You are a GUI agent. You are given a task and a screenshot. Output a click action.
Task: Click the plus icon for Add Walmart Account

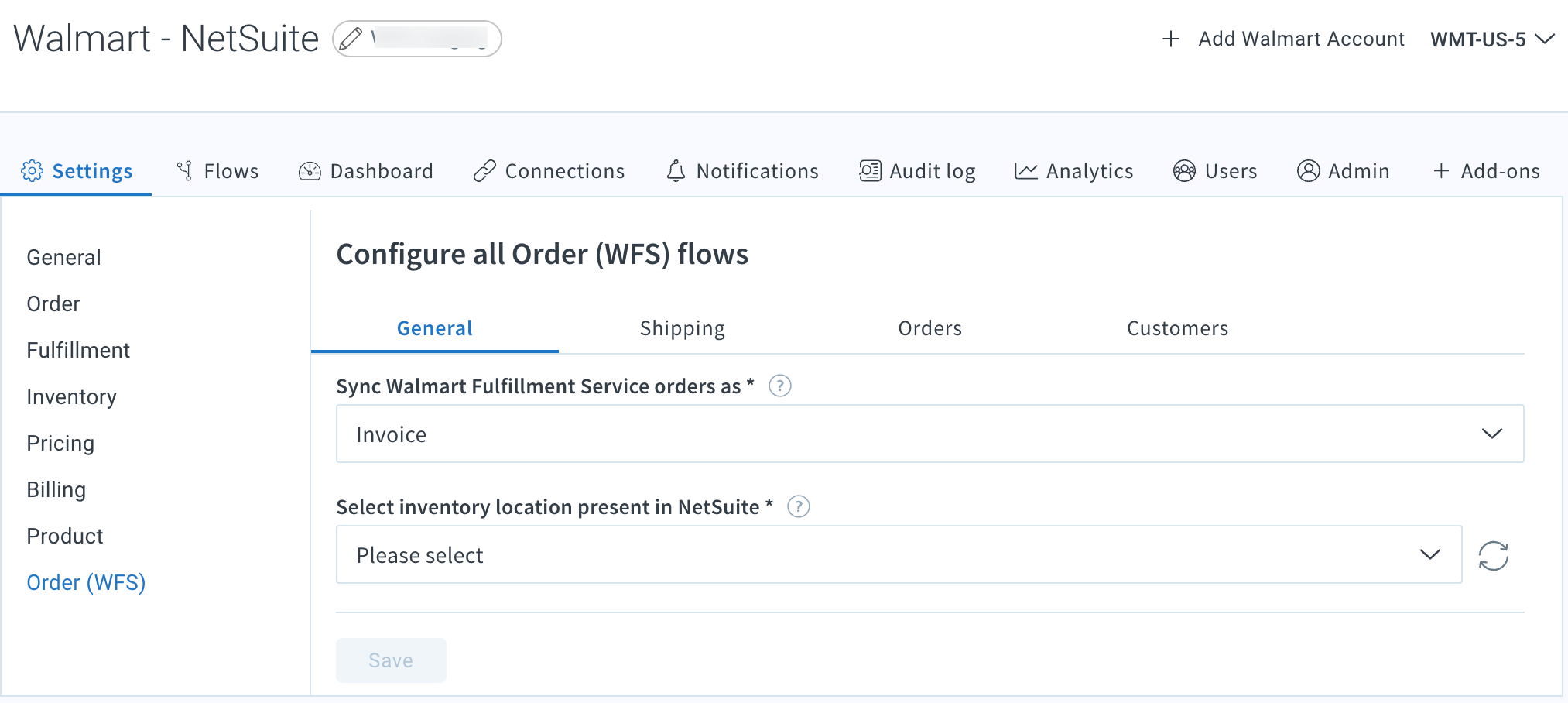tap(1171, 39)
